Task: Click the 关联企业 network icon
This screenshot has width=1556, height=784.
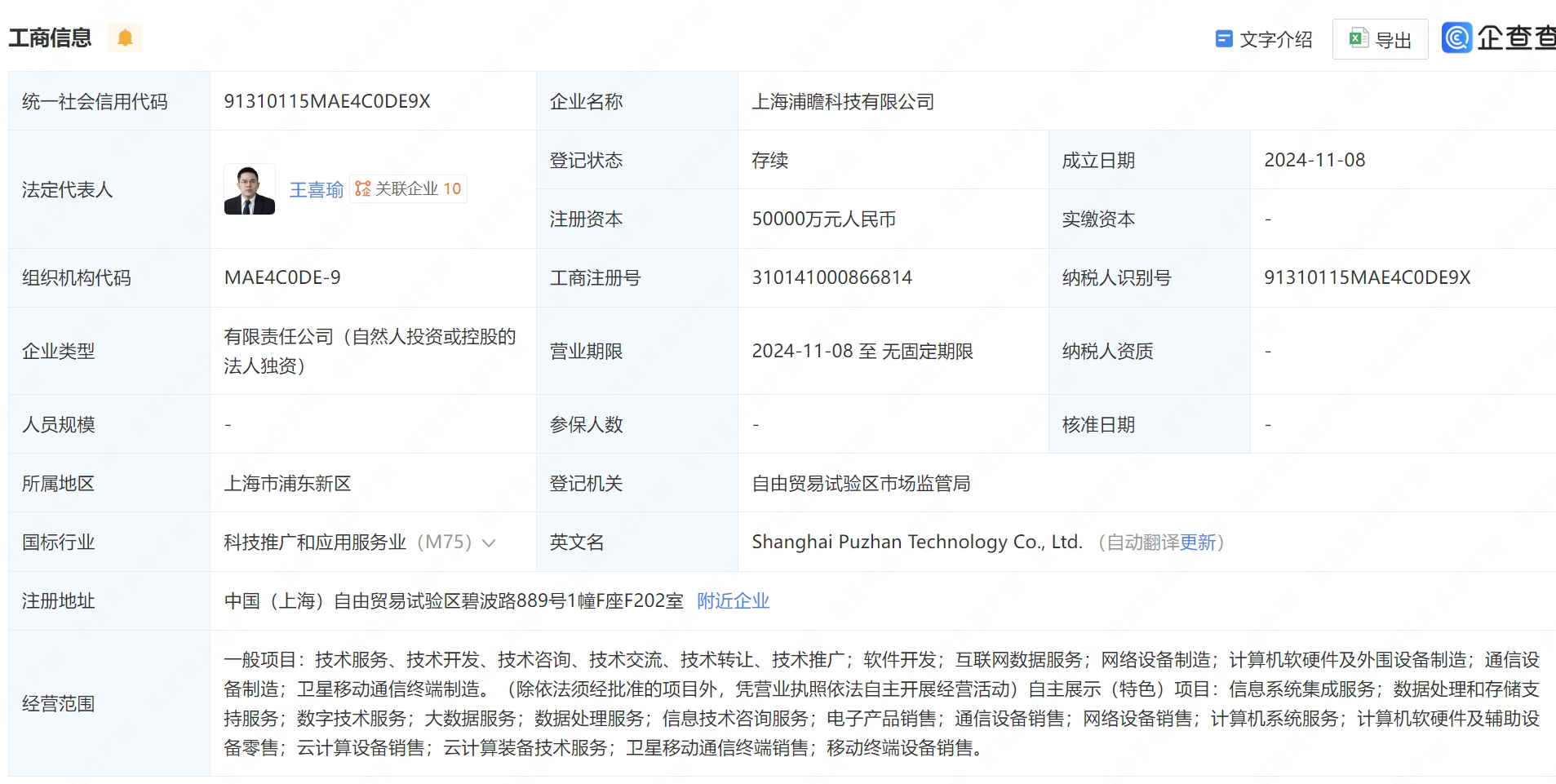Action: coord(362,188)
